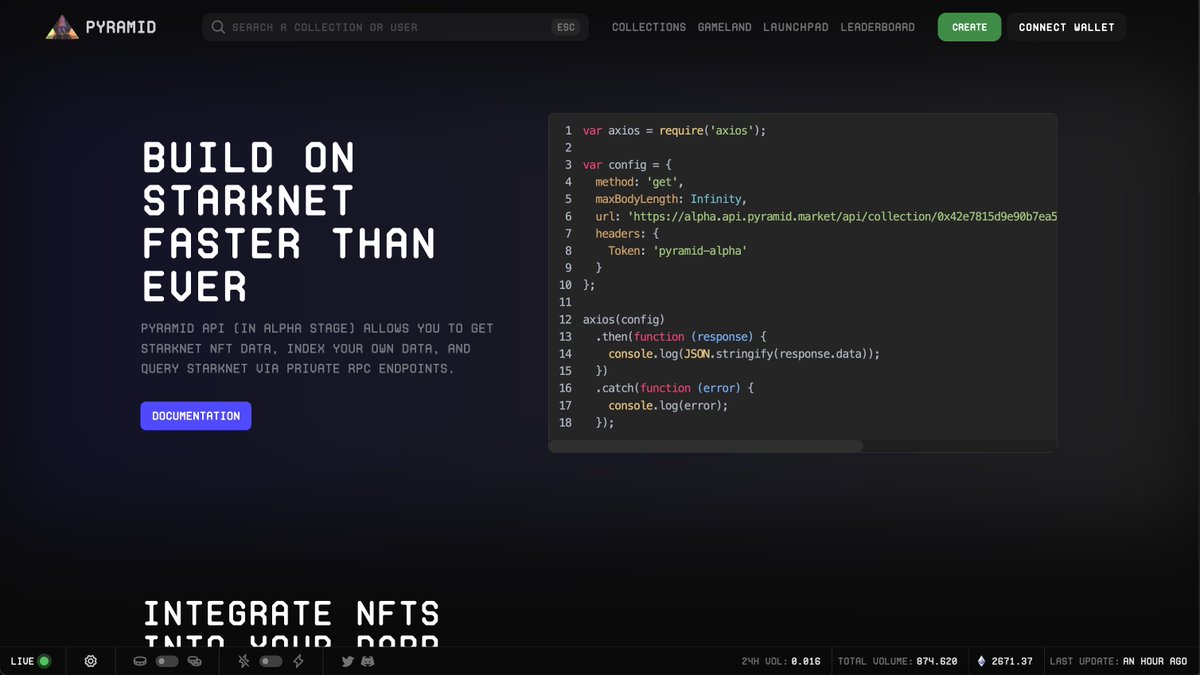Click the Integrate NFTs heading
The height and width of the screenshot is (675, 1200).
[291, 624]
